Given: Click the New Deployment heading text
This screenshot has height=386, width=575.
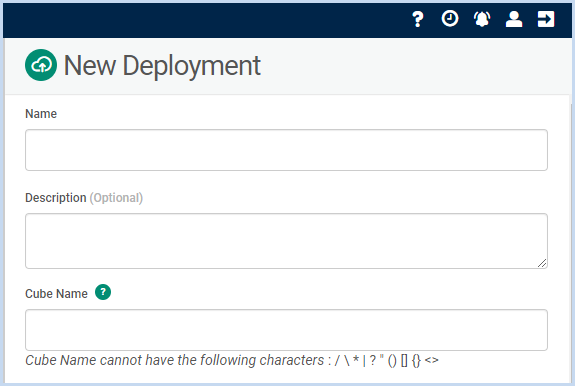Looking at the screenshot, I should 162,66.
